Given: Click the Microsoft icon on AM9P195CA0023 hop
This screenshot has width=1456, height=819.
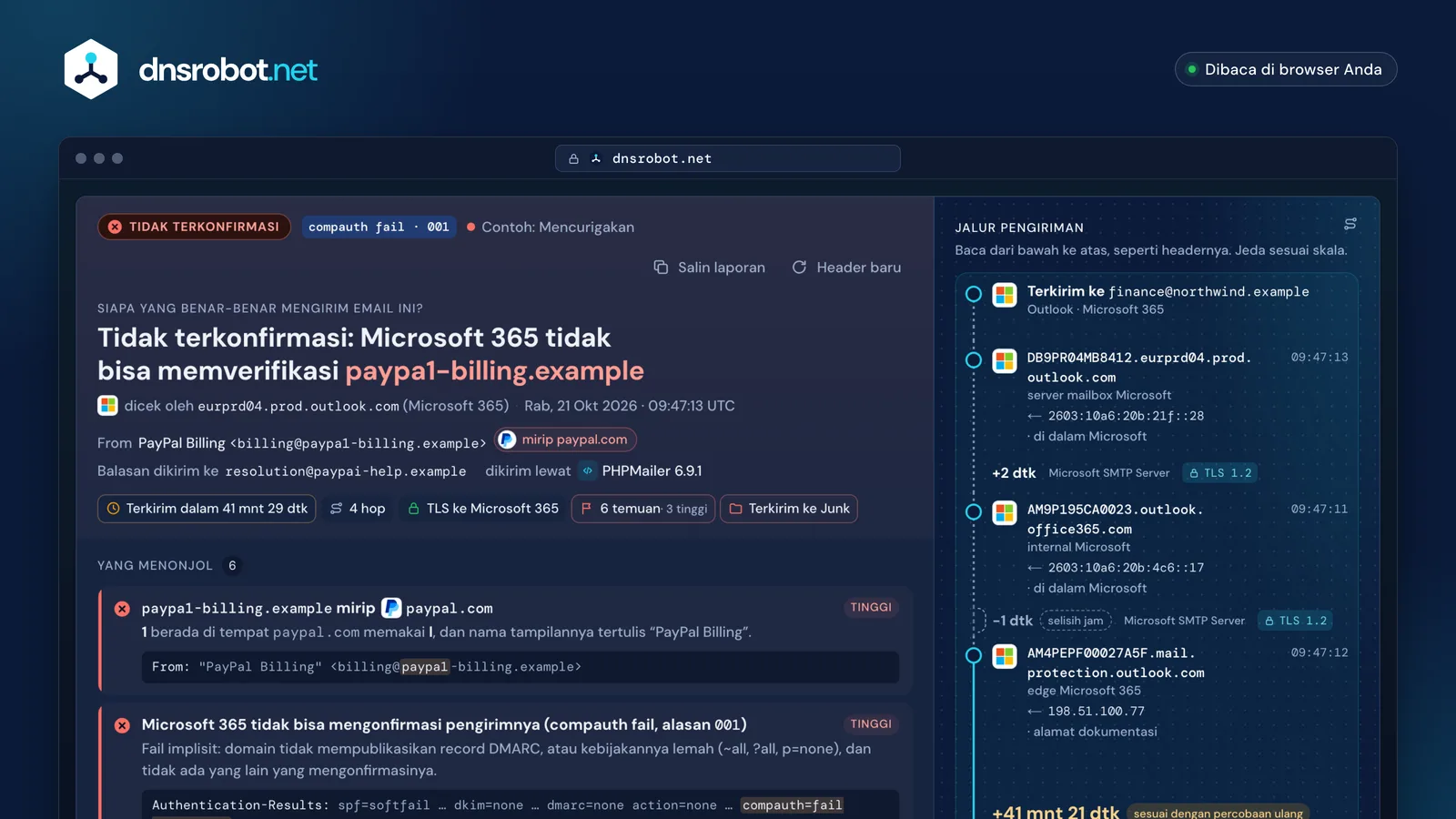Looking at the screenshot, I should click(1005, 513).
